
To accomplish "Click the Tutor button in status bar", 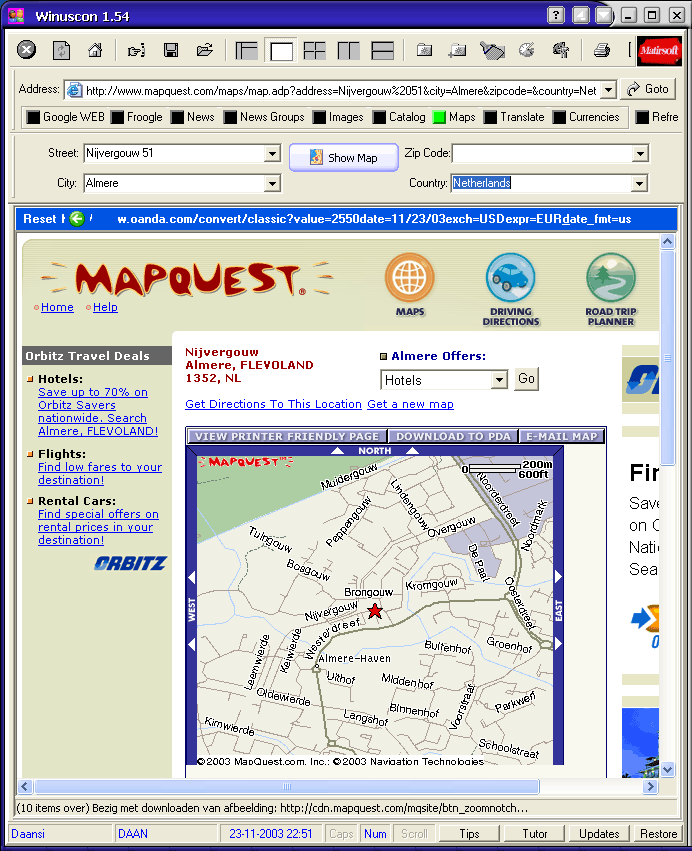I will coord(535,834).
